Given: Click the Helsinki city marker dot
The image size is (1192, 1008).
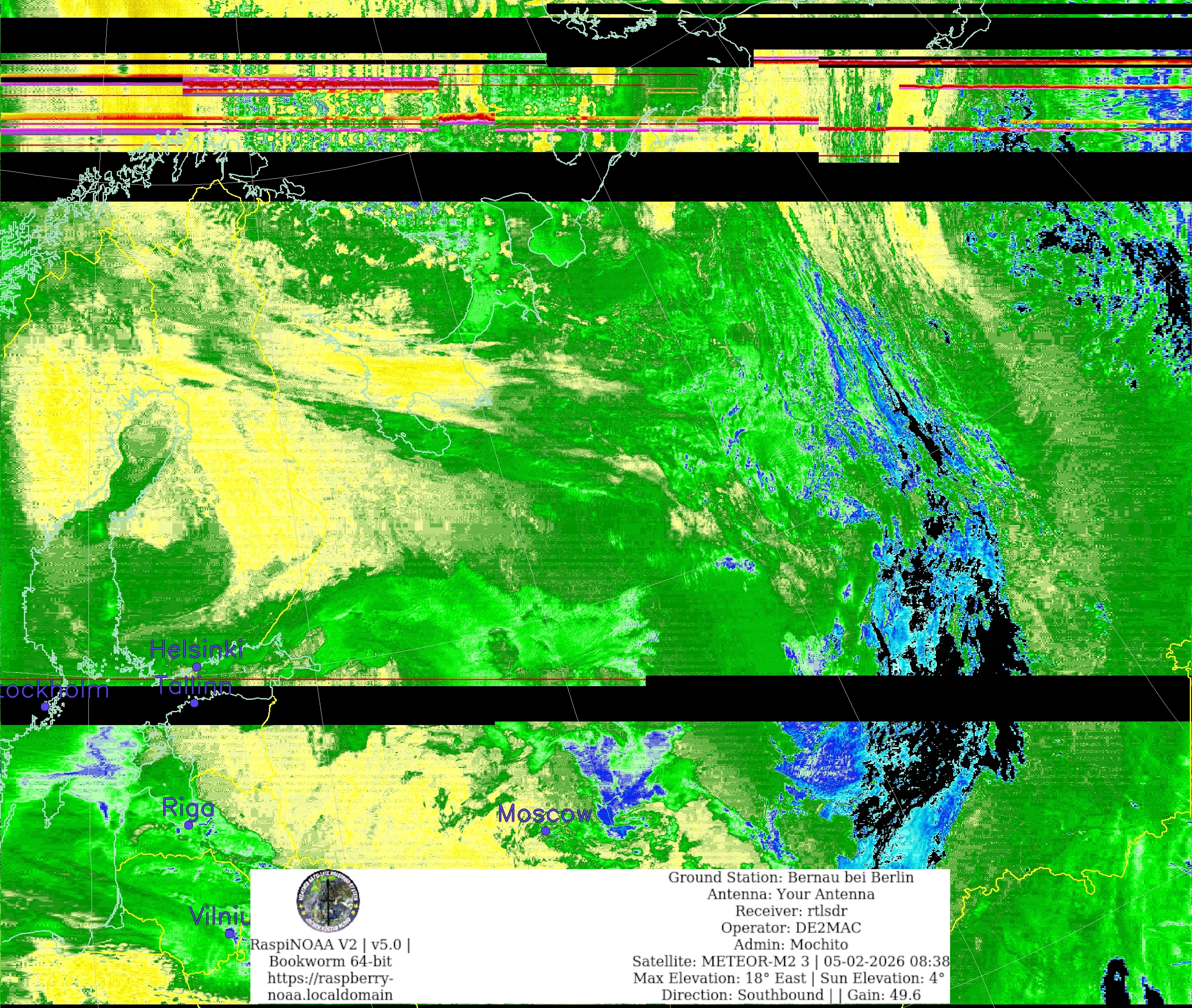Looking at the screenshot, I should (x=196, y=667).
